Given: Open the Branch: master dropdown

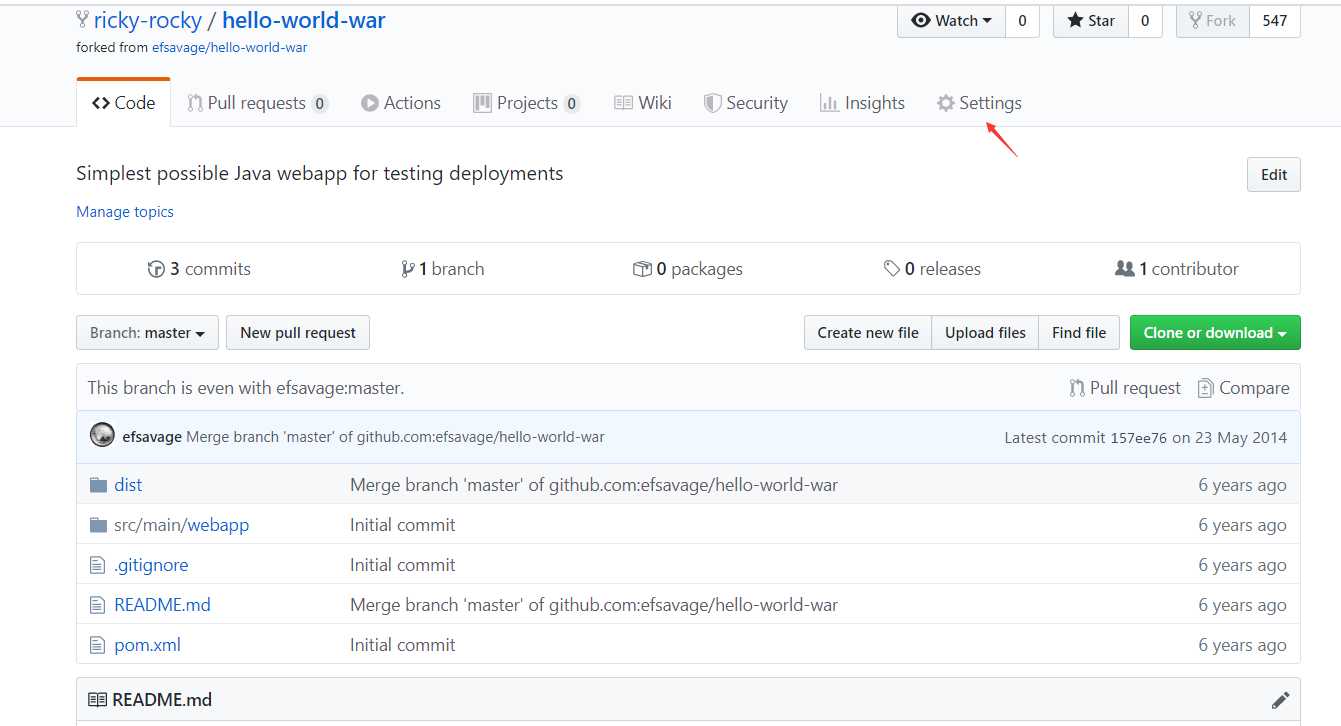Looking at the screenshot, I should (x=147, y=333).
